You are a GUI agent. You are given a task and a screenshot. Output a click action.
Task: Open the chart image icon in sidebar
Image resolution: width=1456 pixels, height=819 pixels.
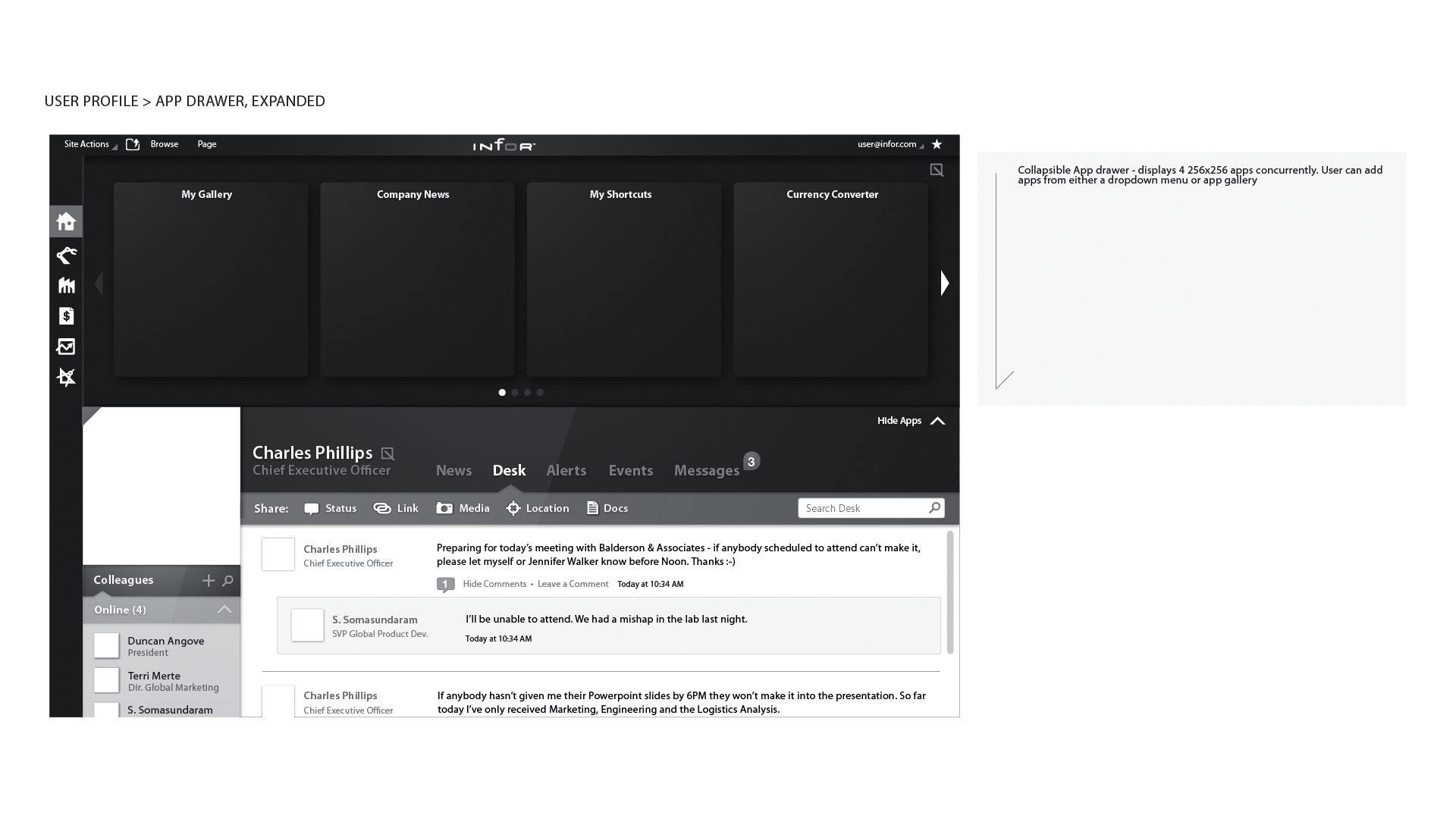[66, 347]
